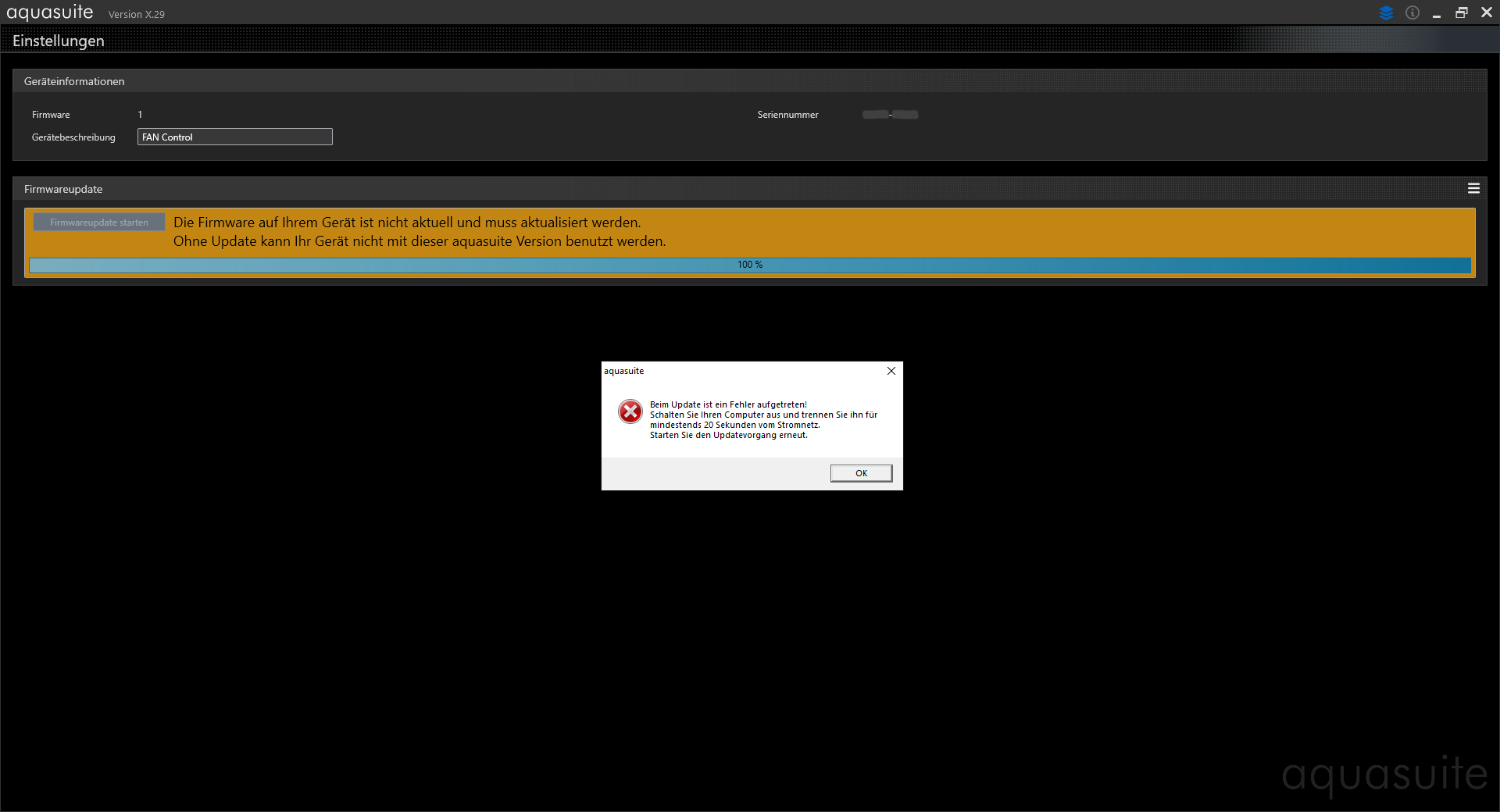This screenshot has width=1500, height=812.
Task: Click the orange firmware outdated warning text
Action: point(419,232)
